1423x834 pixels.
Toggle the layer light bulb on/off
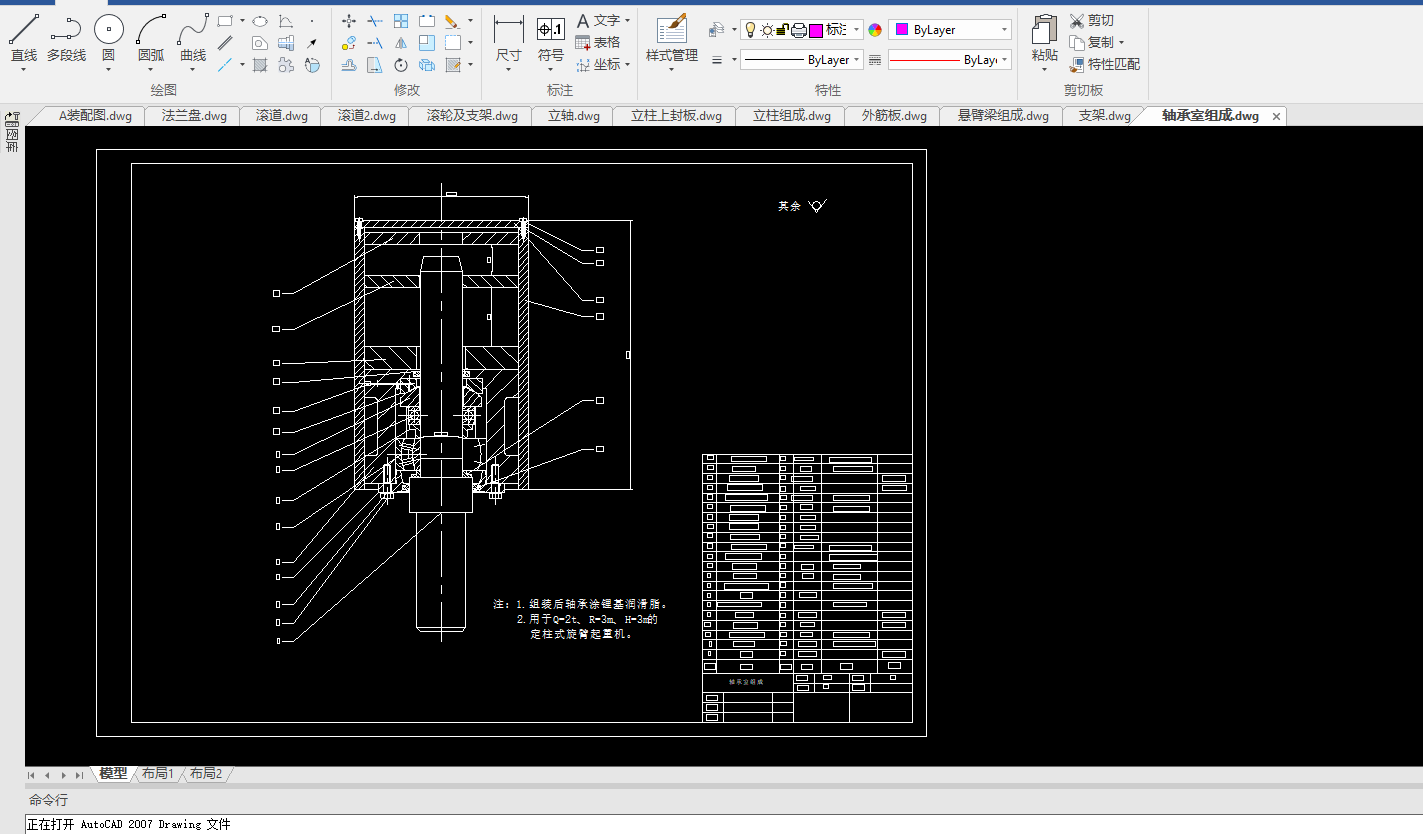click(x=751, y=30)
